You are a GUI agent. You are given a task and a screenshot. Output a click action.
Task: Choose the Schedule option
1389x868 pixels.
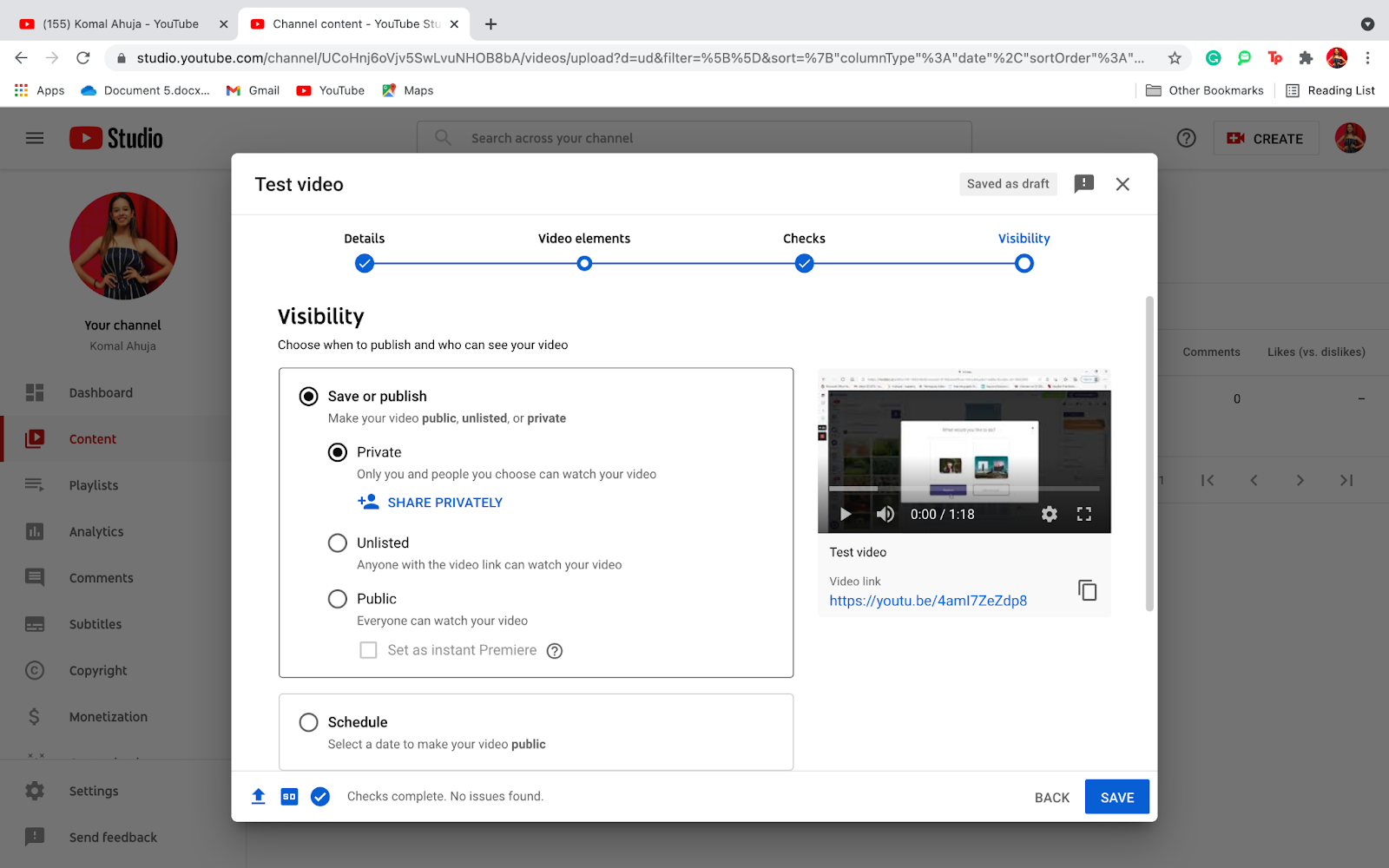[x=308, y=722]
